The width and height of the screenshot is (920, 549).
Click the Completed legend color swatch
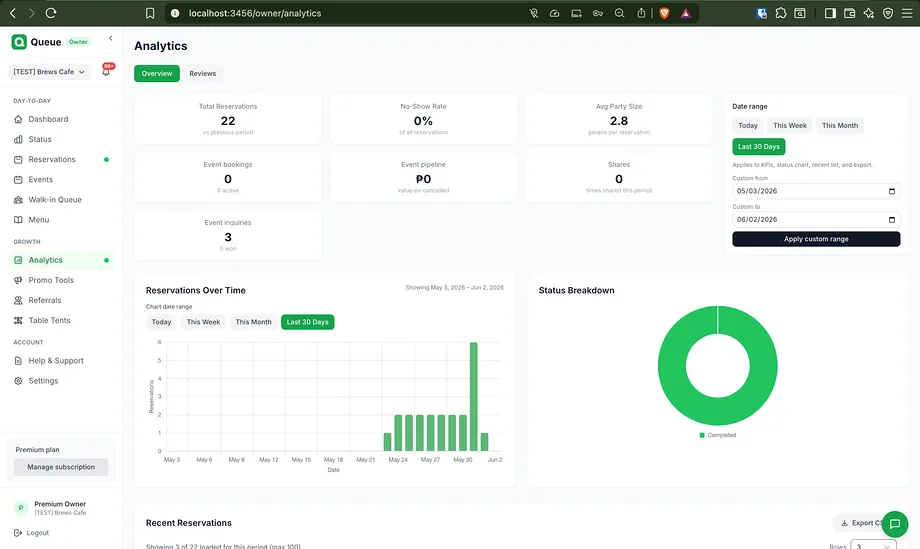point(702,435)
